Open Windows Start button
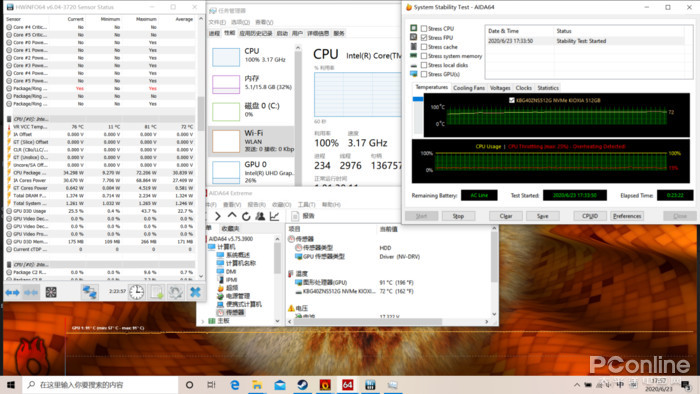This screenshot has width=700, height=394. click(x=11, y=385)
